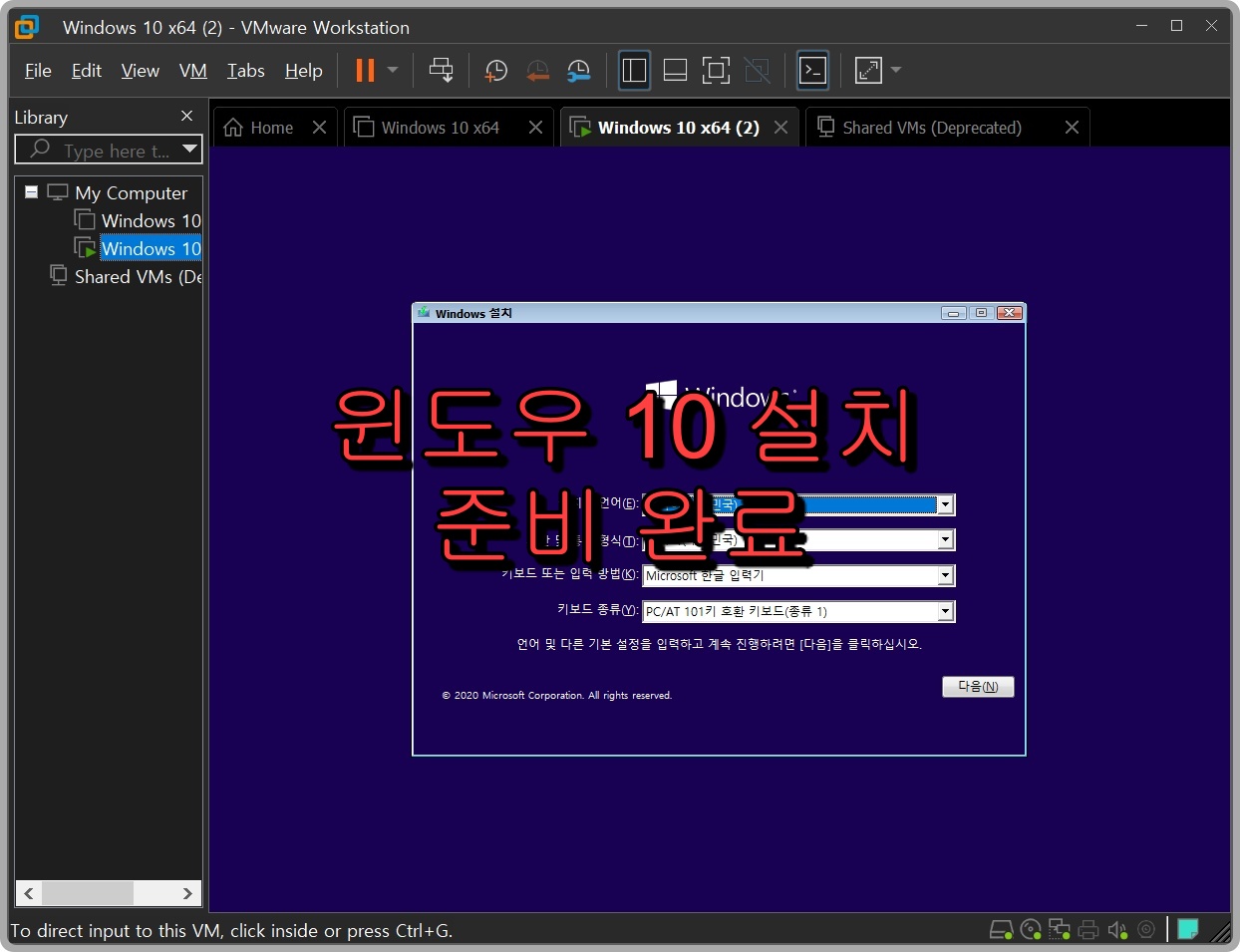Toggle the Library panel visibility
The height and width of the screenshot is (952, 1240).
pos(634,70)
